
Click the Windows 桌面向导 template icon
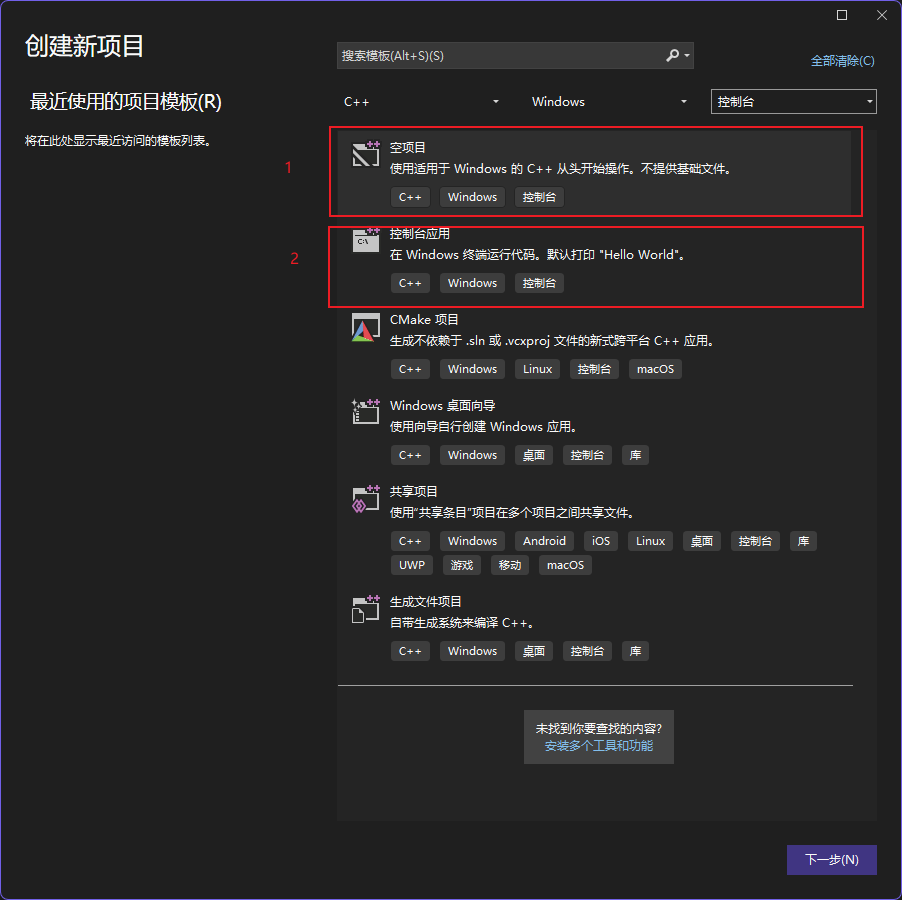tap(366, 412)
